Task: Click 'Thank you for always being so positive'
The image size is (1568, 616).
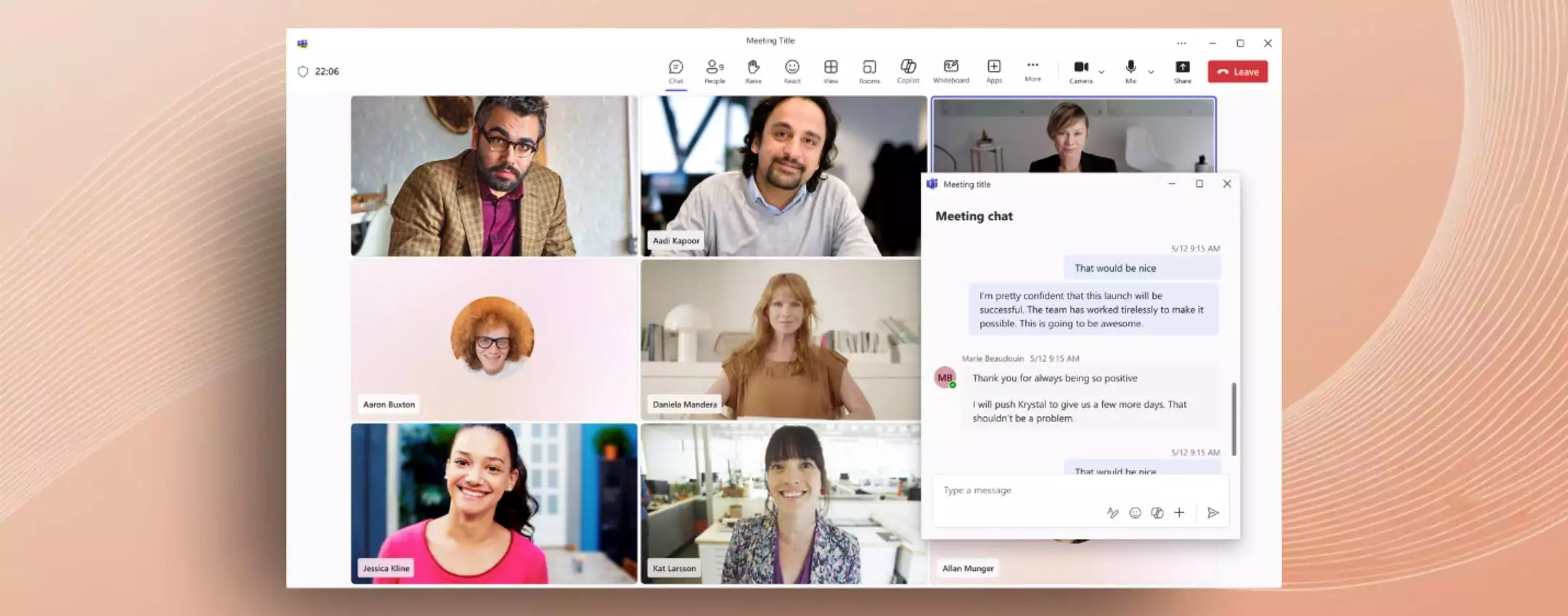Action: (1055, 378)
